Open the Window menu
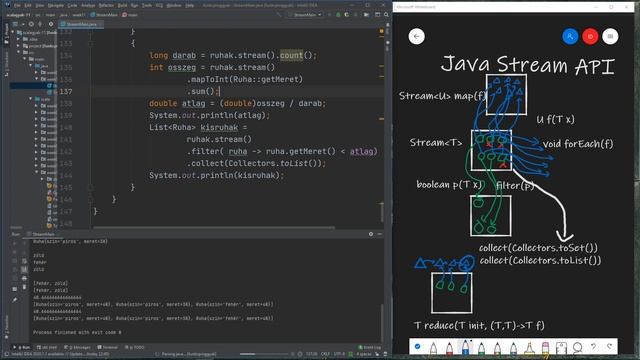 [174, 6]
